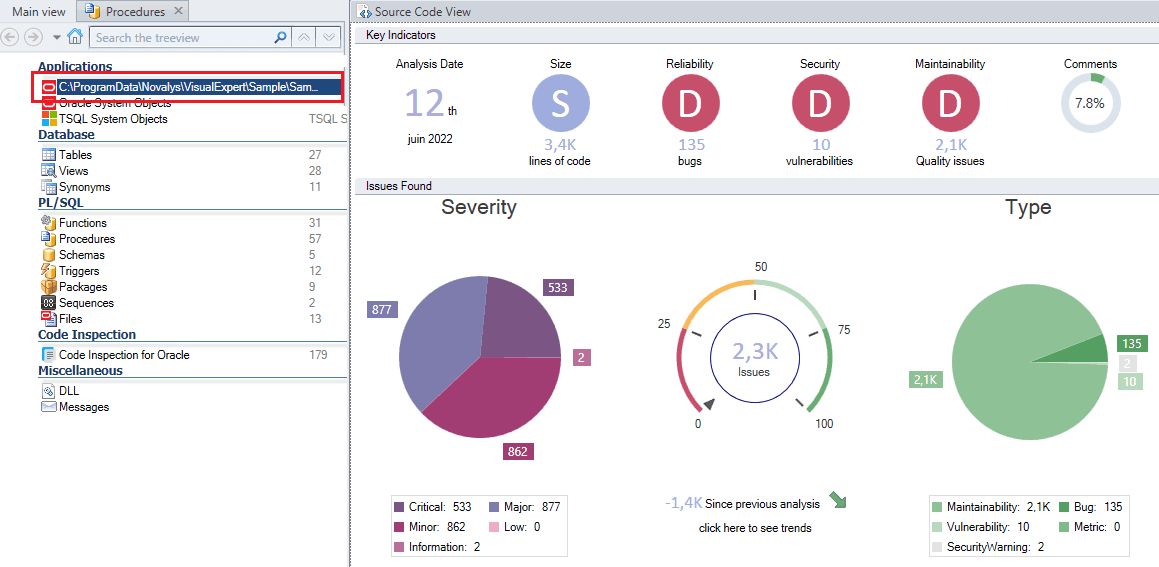Click the Critical slice of Severity pie
This screenshot has width=1159, height=567.
coord(520,318)
